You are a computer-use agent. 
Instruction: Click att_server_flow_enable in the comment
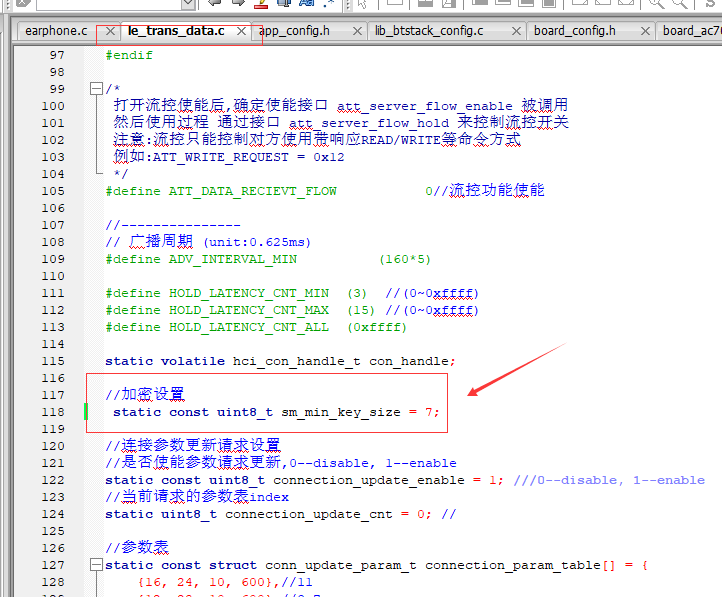coord(425,106)
